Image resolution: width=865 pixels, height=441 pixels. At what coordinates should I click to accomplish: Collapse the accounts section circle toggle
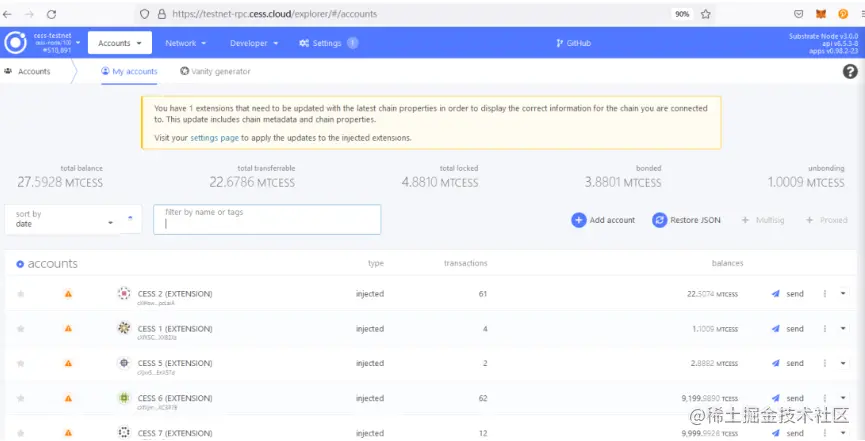click(x=20, y=264)
